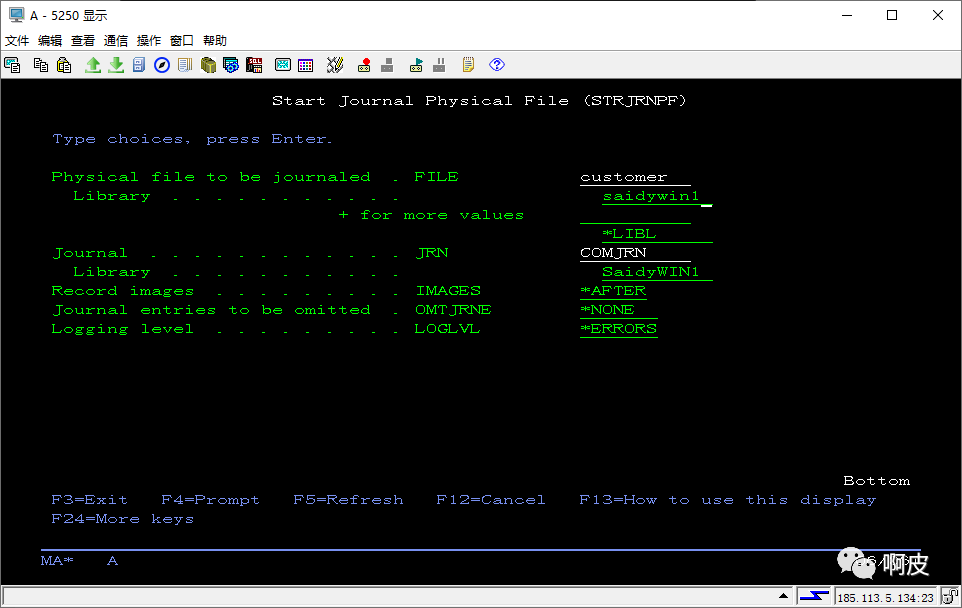Open the 窗口 menu
962x608 pixels.
tap(182, 40)
